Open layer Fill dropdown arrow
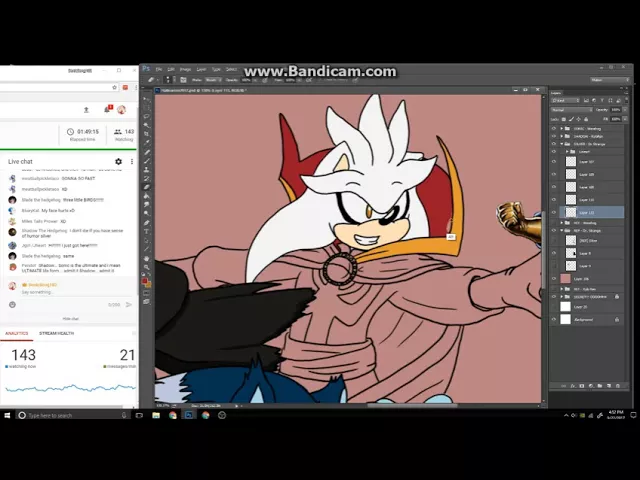Image resolution: width=640 pixels, height=480 pixels. pos(624,119)
